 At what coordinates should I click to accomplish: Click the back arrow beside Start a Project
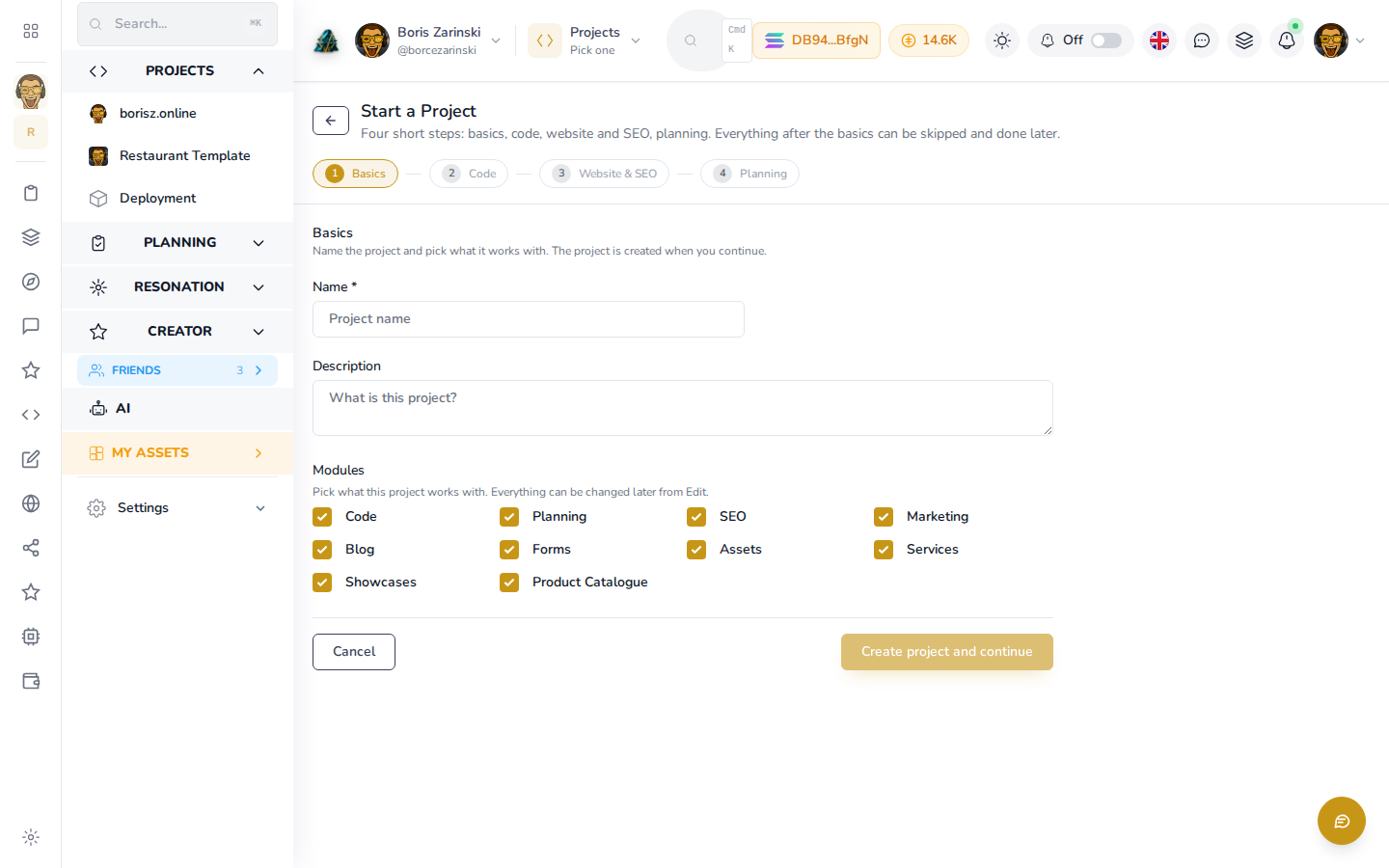point(331,121)
